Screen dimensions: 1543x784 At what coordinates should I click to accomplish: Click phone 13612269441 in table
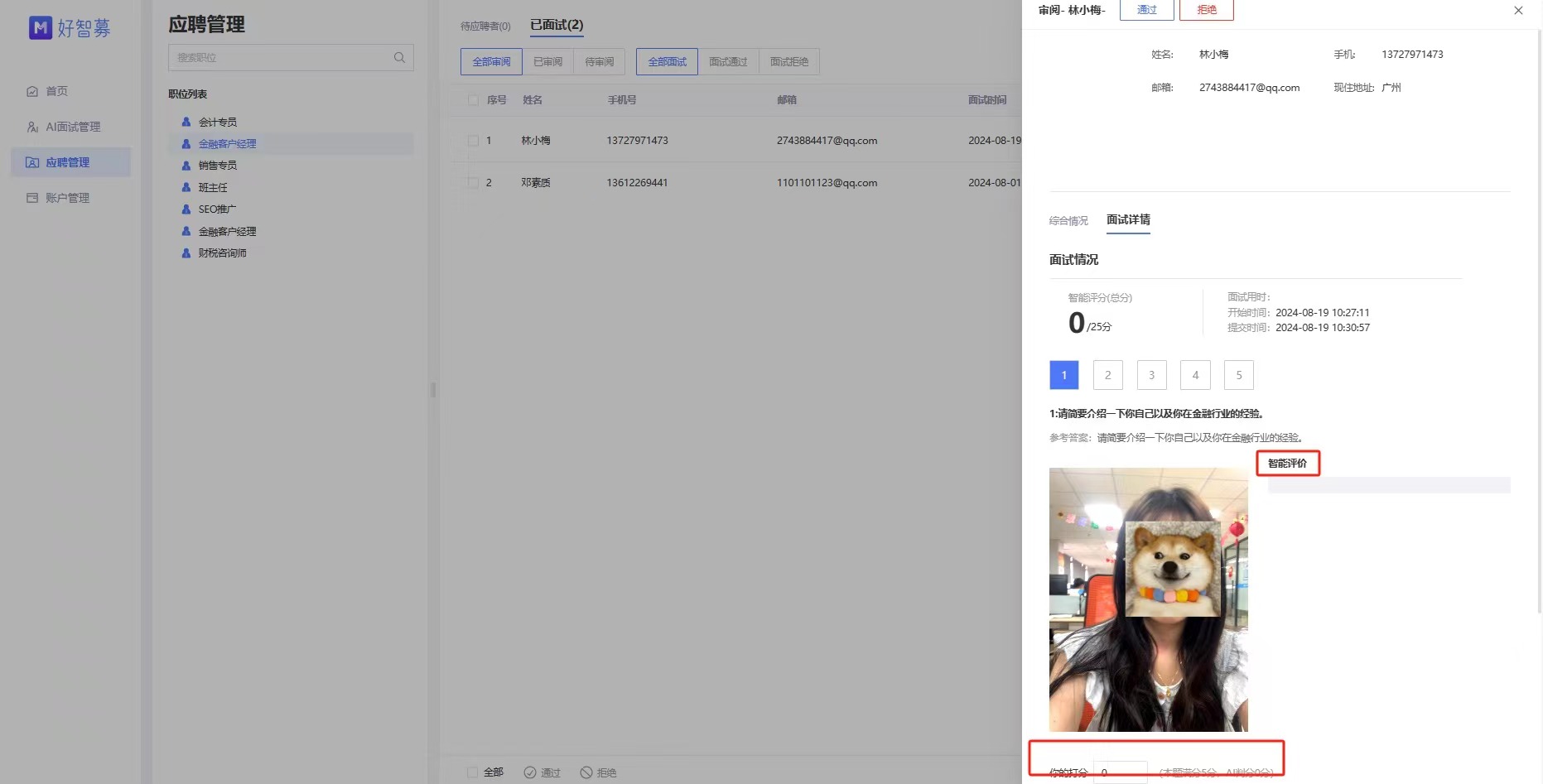pos(637,183)
